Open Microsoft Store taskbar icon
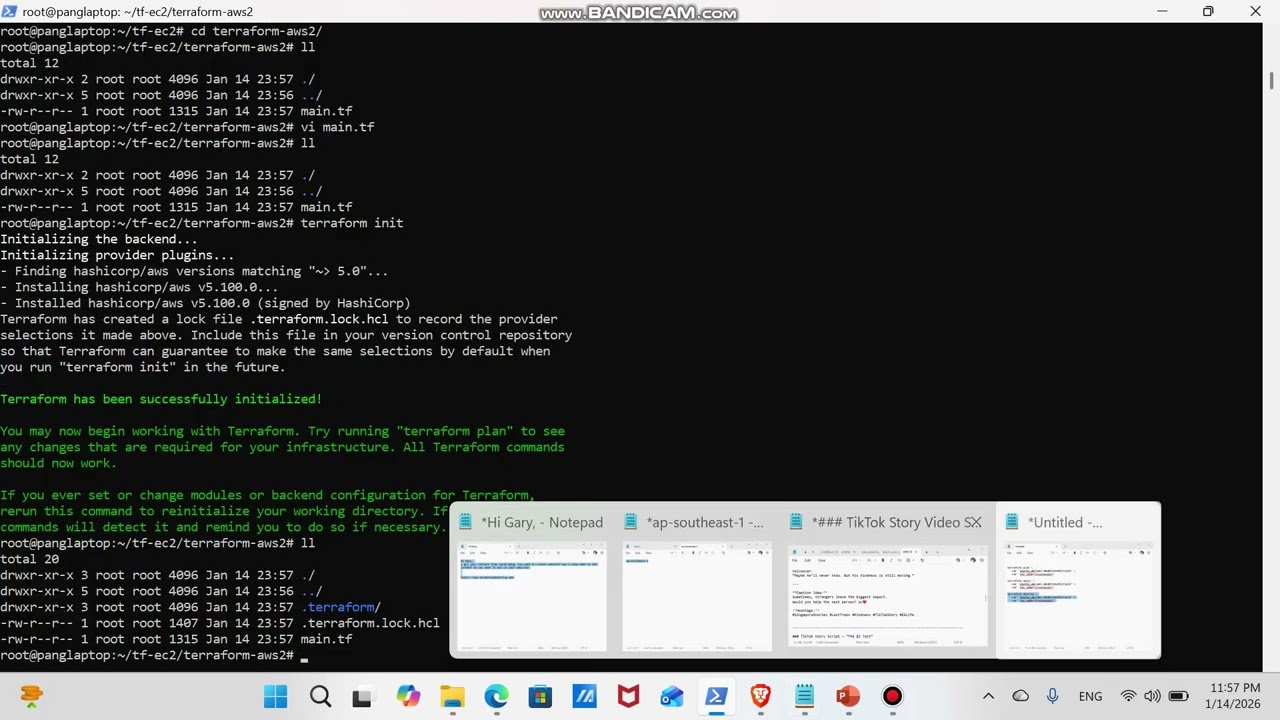The width and height of the screenshot is (1280, 720). coord(540,696)
